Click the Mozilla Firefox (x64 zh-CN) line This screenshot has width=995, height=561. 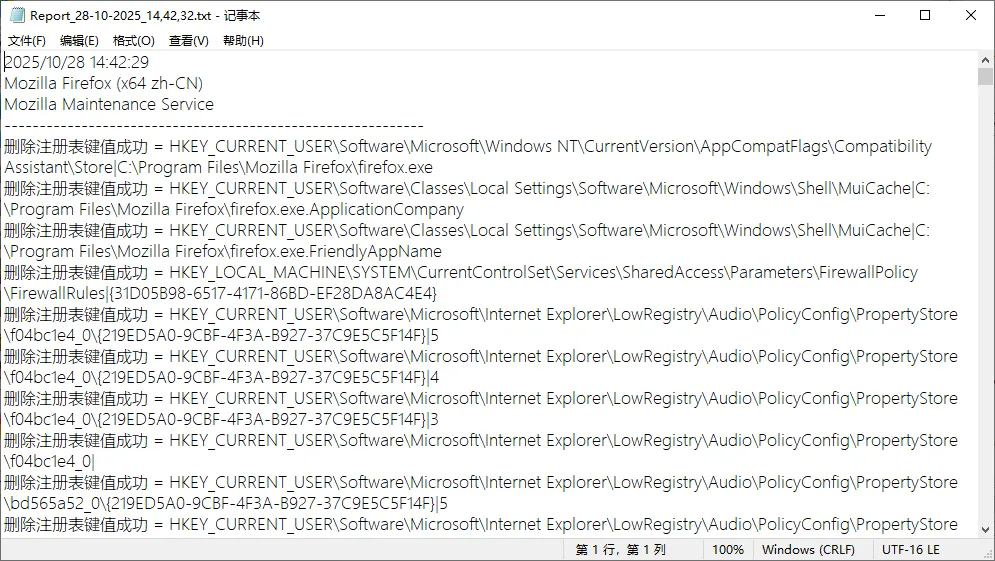pos(103,83)
